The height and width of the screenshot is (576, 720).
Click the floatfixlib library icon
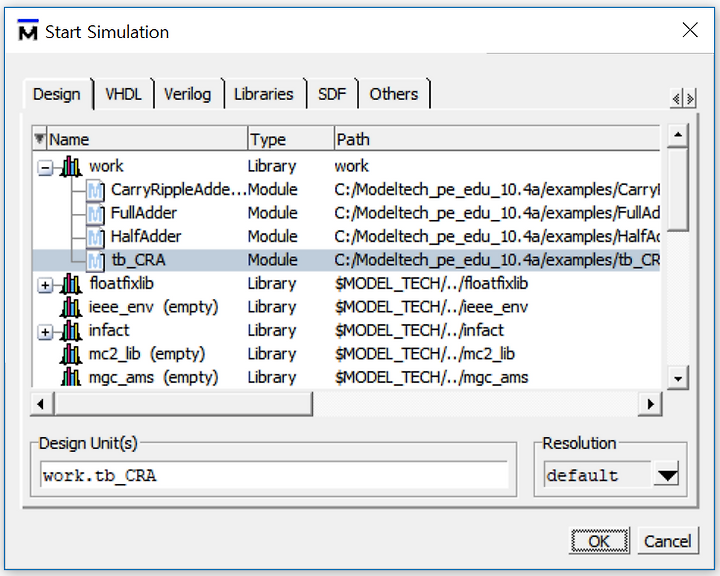click(x=71, y=284)
